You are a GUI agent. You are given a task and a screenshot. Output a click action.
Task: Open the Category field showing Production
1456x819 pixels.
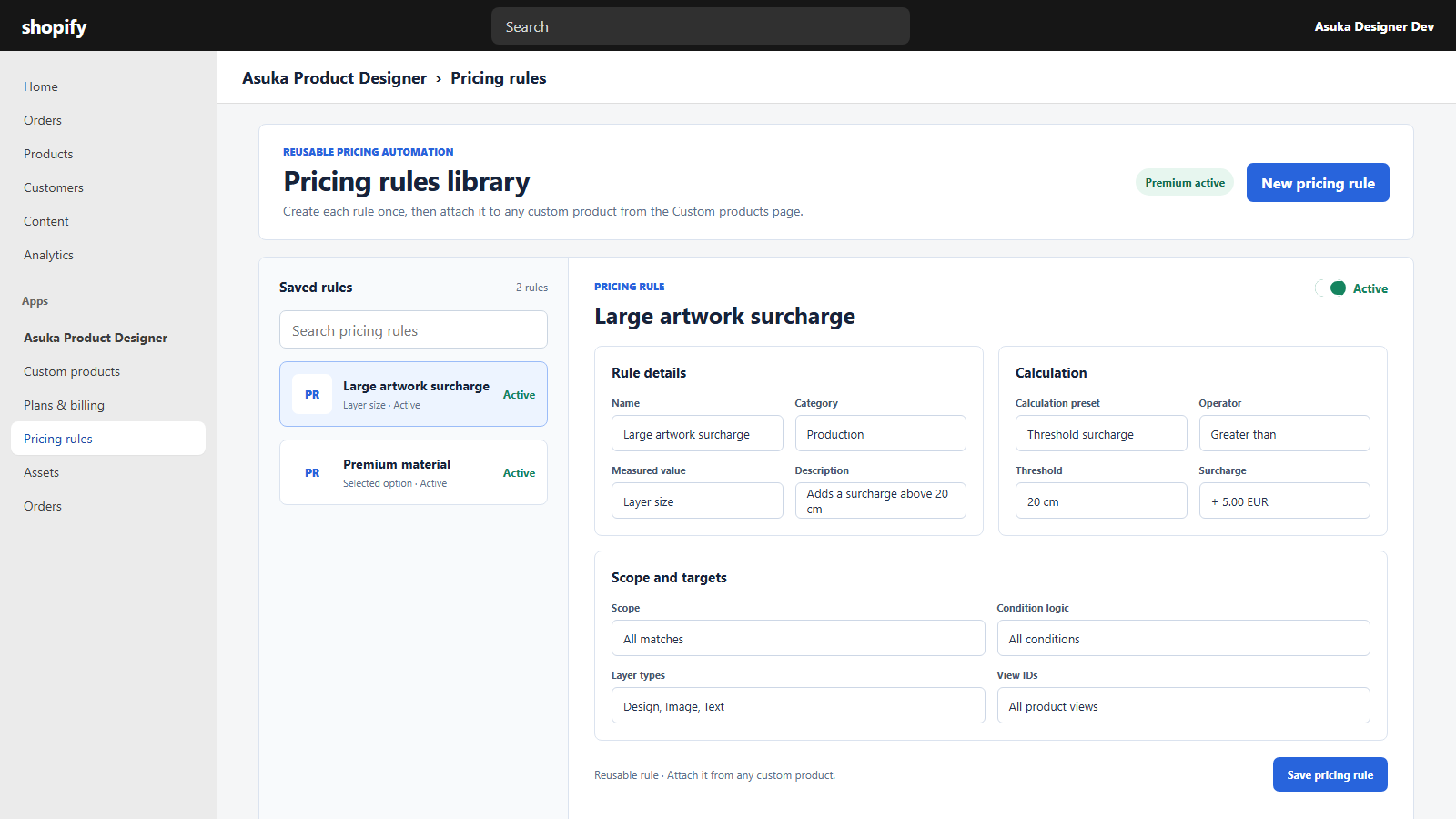coord(880,434)
